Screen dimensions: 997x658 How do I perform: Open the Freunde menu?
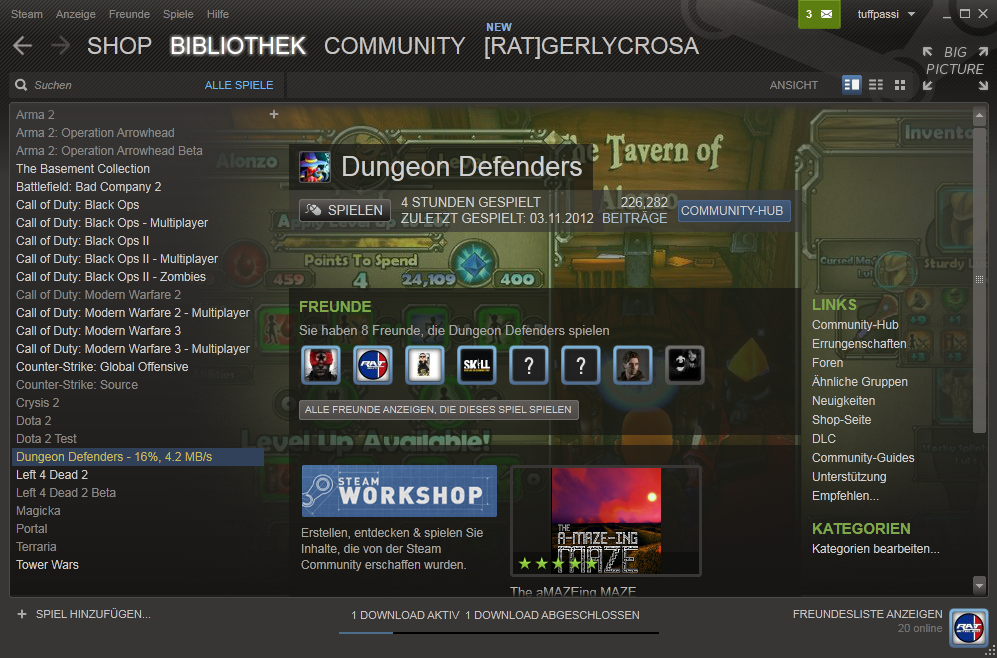pos(129,14)
